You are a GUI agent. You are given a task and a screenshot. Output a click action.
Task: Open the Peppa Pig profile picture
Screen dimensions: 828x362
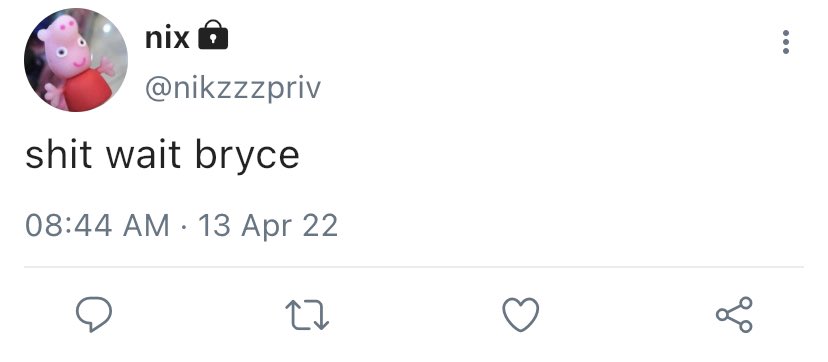tap(76, 60)
